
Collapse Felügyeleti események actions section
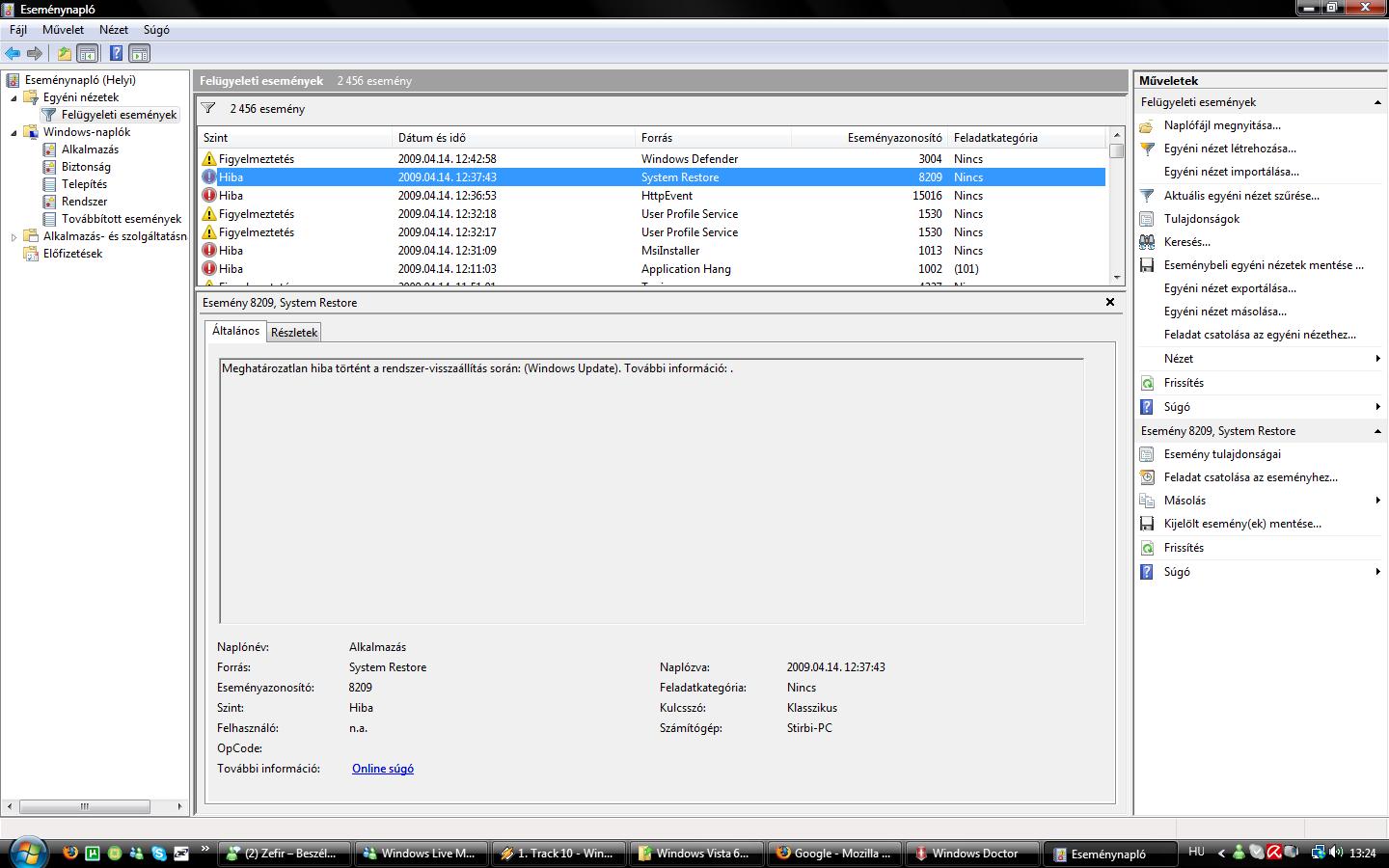tap(1377, 102)
